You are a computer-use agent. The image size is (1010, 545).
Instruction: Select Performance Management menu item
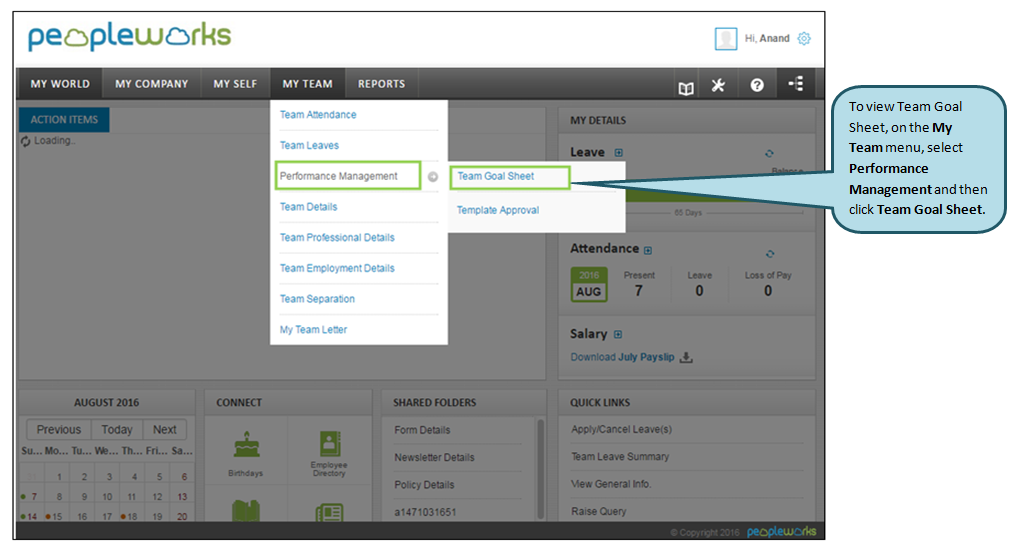[x=339, y=176]
